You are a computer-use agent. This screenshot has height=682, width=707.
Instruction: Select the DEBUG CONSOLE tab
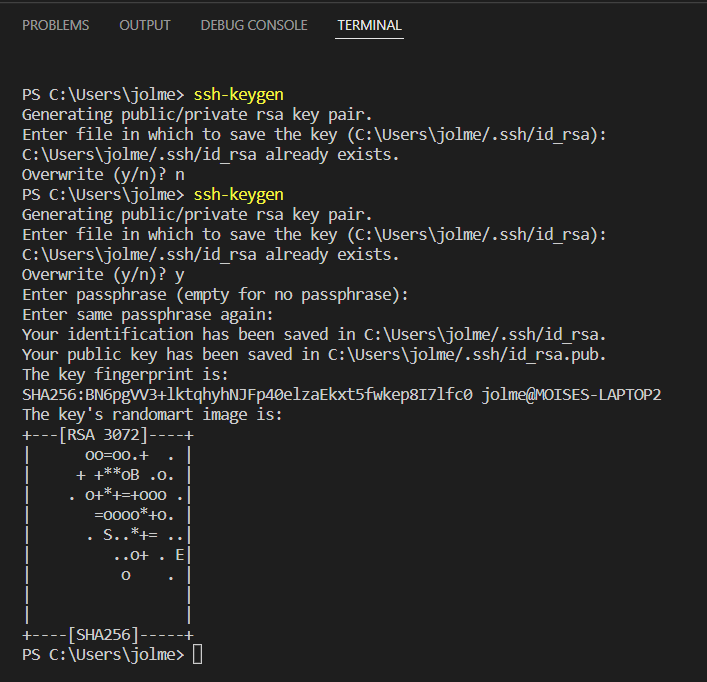[254, 25]
